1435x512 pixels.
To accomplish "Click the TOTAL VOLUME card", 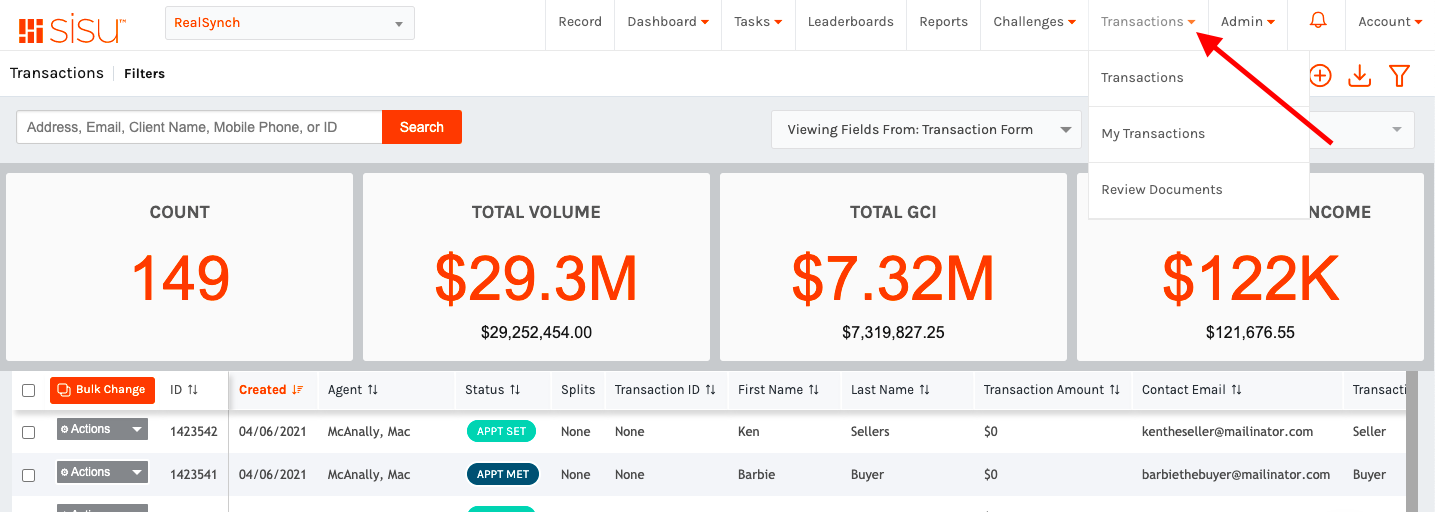I will (x=536, y=267).
